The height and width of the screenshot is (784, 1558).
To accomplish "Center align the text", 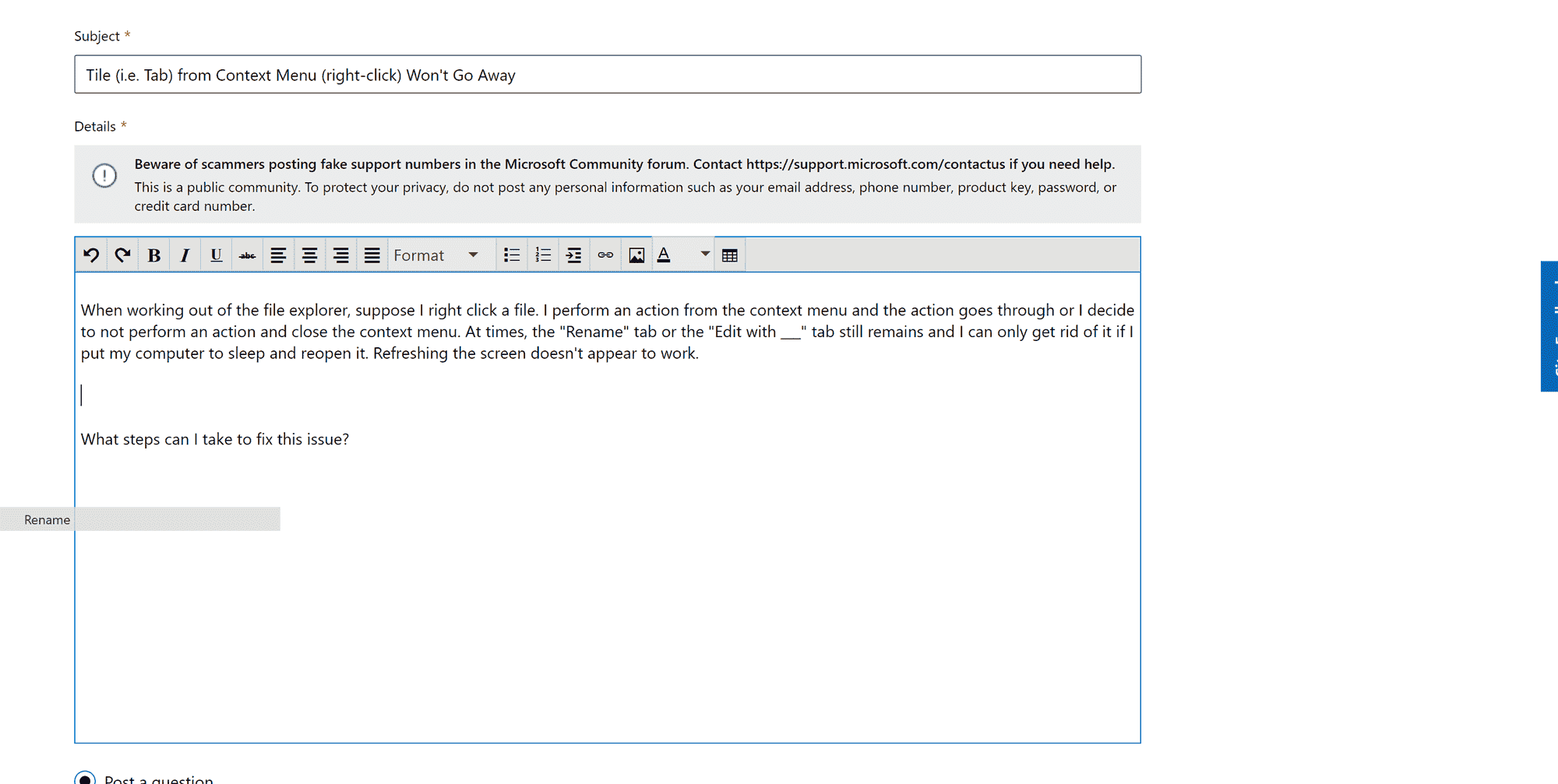I will [x=309, y=255].
